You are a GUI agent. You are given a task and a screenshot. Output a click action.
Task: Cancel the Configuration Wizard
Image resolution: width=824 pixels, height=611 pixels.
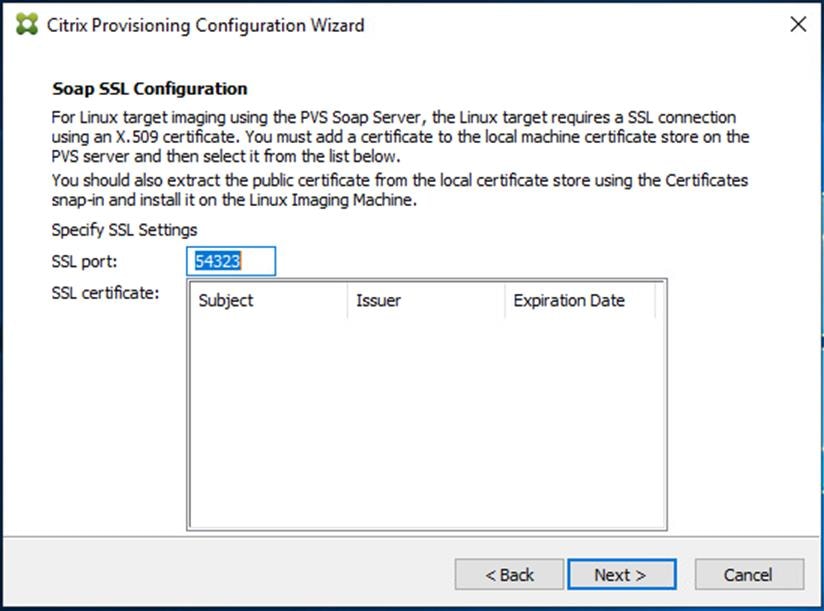tap(748, 574)
